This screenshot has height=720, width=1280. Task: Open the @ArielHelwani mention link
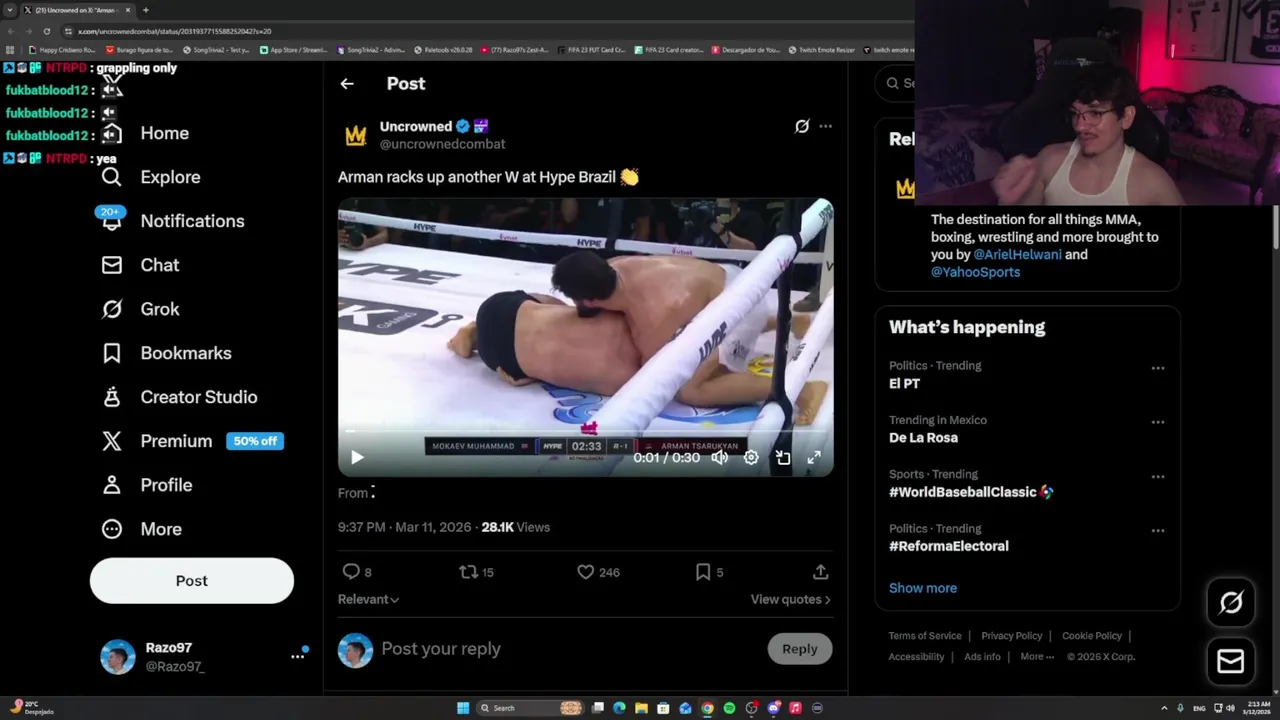(x=1017, y=254)
